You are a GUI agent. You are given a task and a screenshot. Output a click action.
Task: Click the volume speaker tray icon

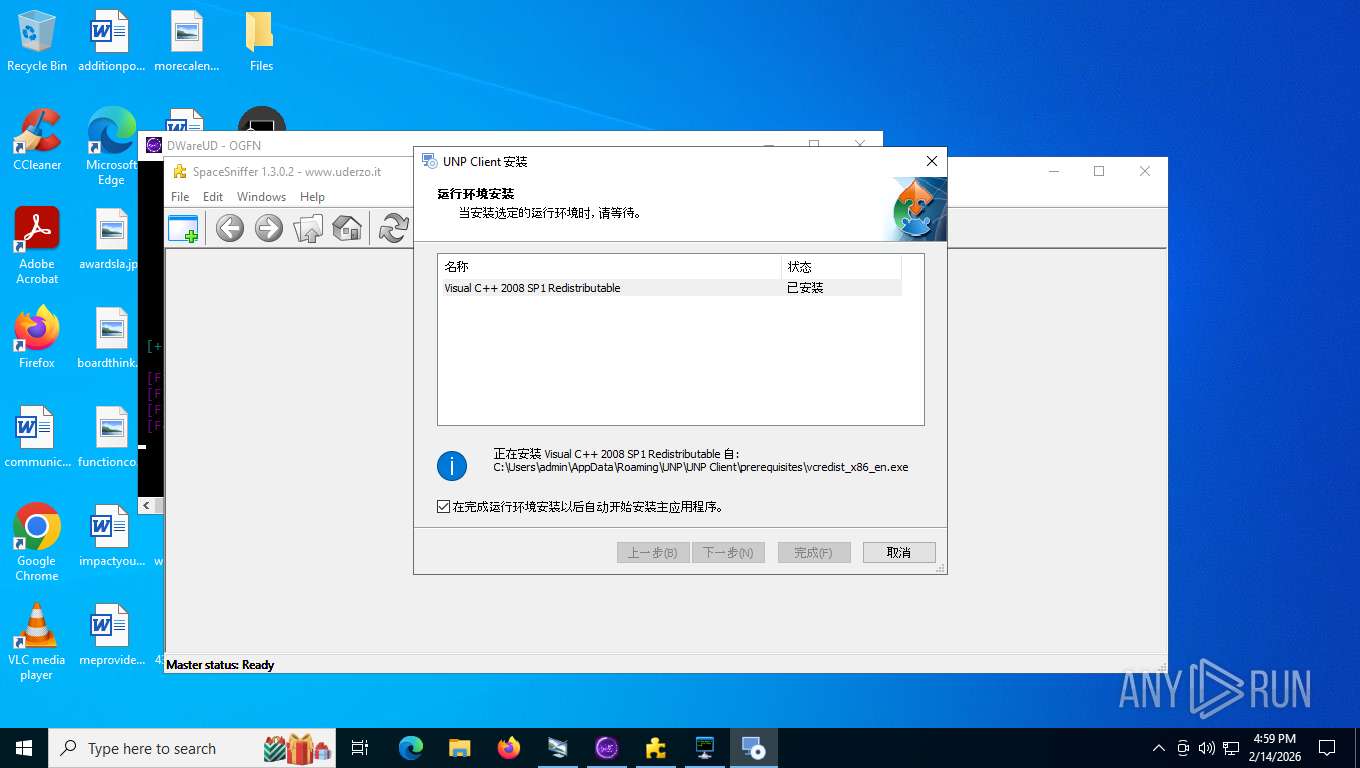pyautogui.click(x=1206, y=748)
